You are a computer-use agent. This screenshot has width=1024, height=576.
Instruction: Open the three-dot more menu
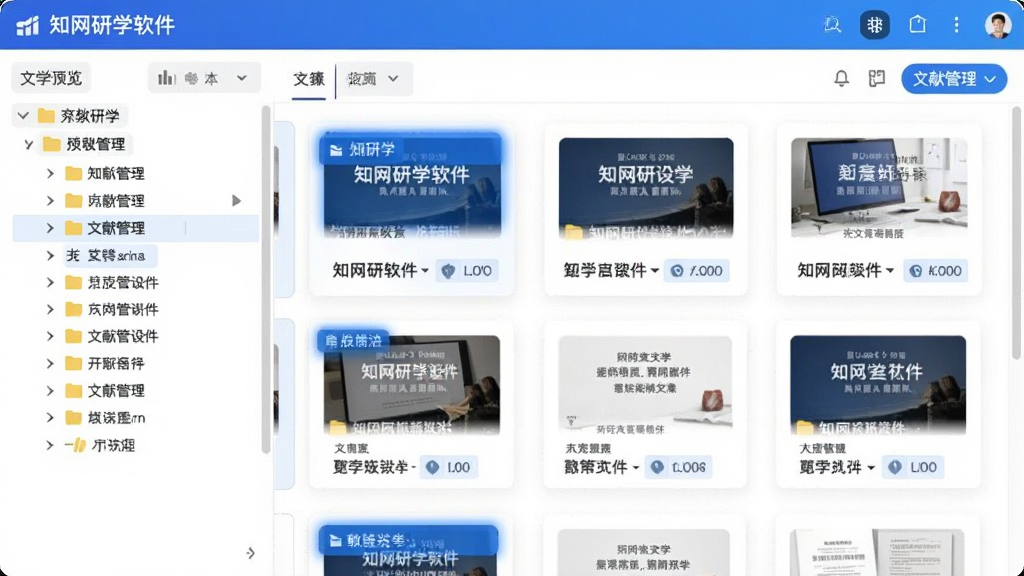click(956, 25)
